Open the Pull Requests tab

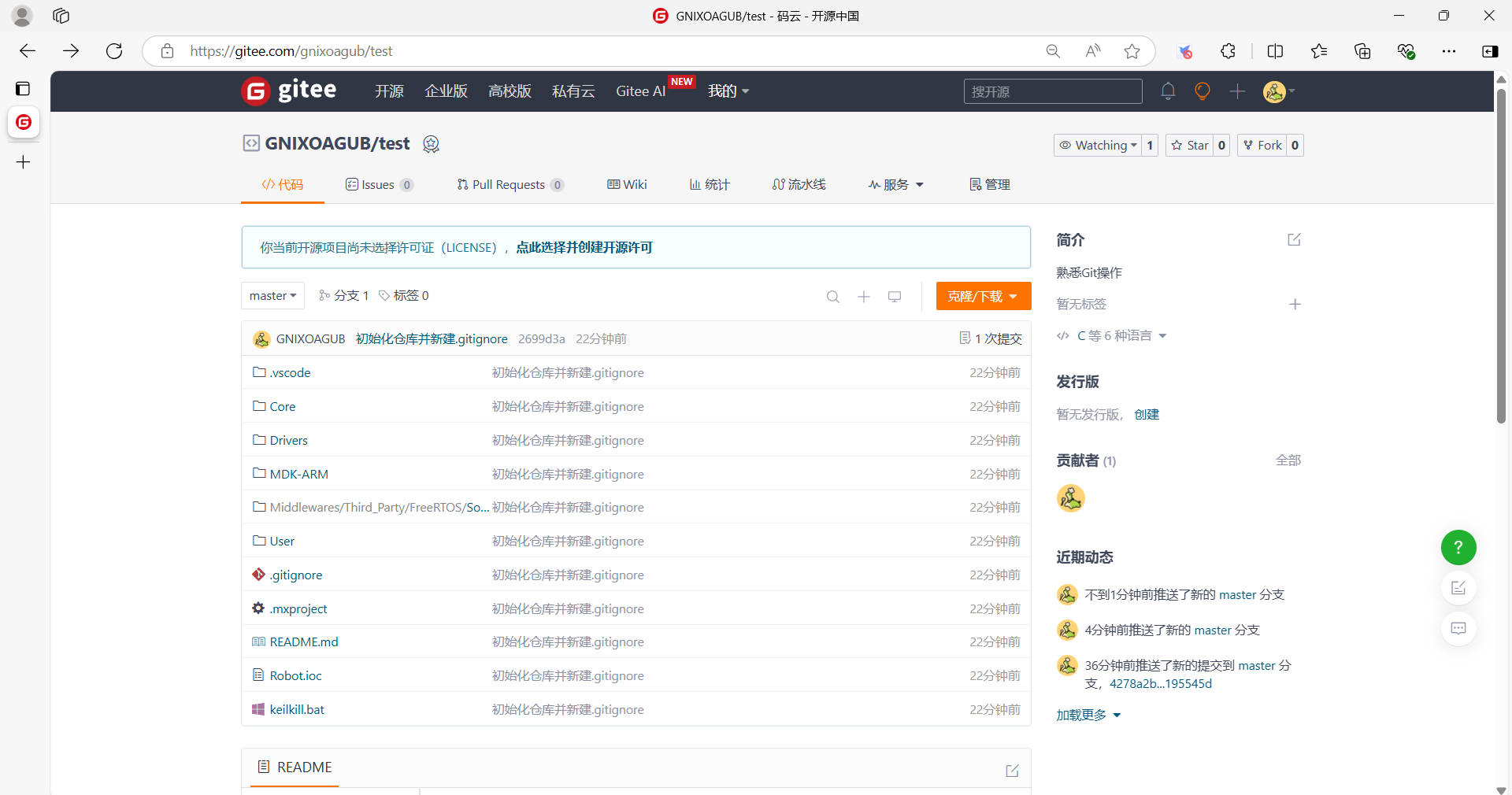click(x=509, y=184)
